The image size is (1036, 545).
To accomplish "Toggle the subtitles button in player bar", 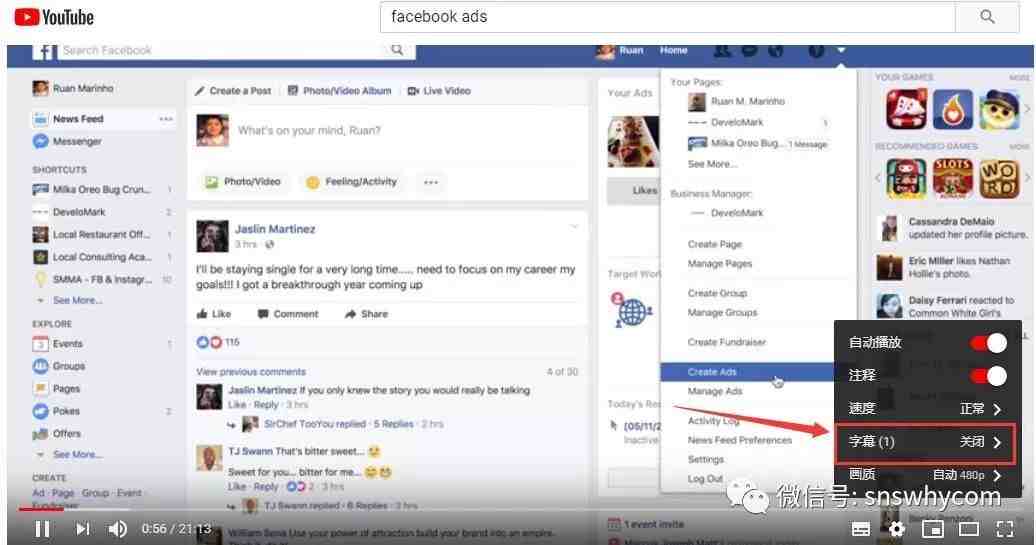I will [861, 528].
